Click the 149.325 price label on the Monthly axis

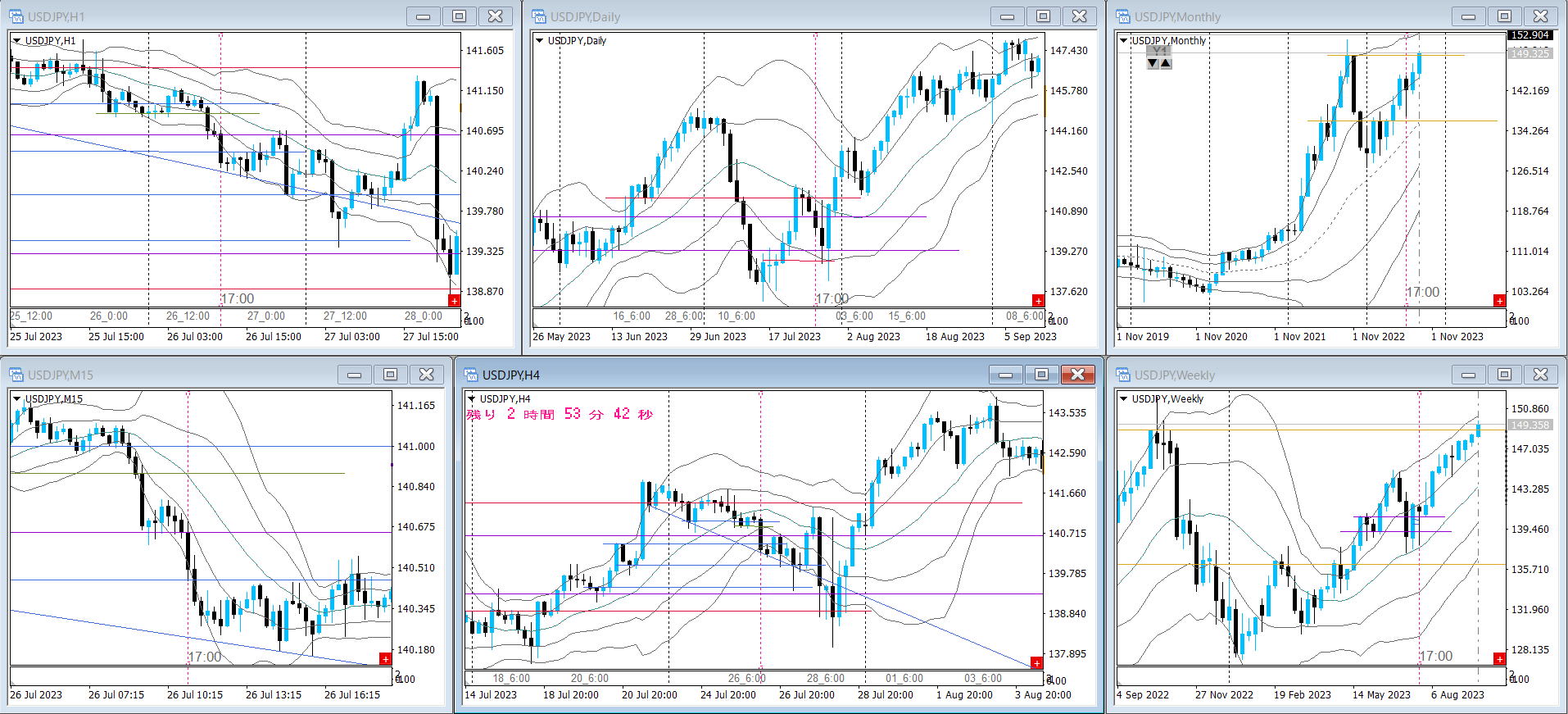click(1529, 53)
